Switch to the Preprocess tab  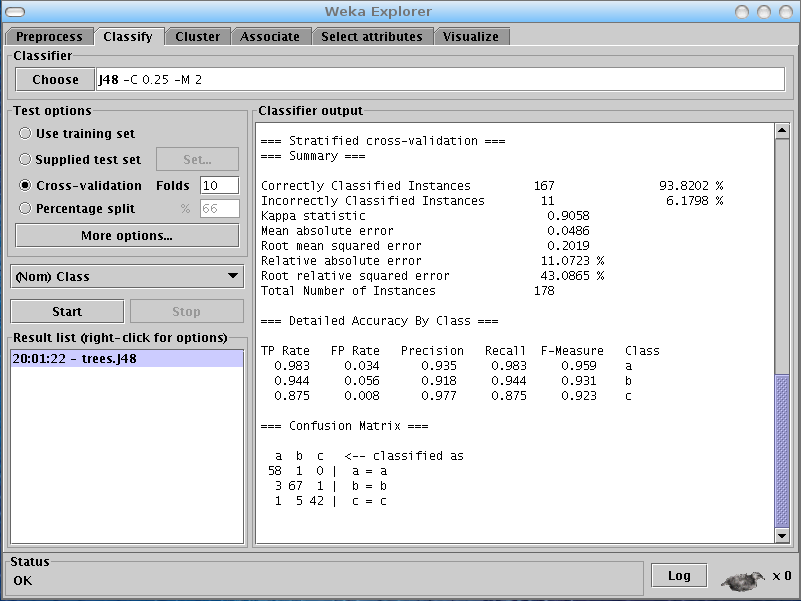(x=49, y=35)
